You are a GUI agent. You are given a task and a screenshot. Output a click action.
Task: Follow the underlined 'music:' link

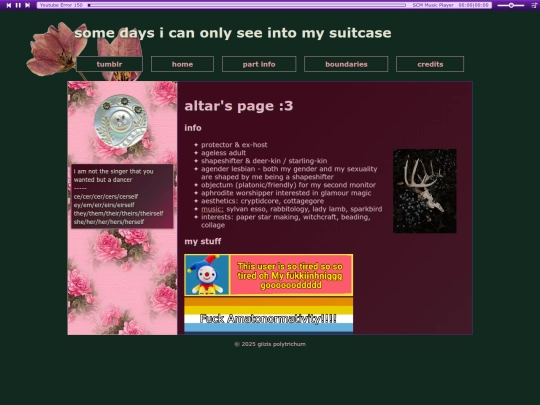pos(212,209)
